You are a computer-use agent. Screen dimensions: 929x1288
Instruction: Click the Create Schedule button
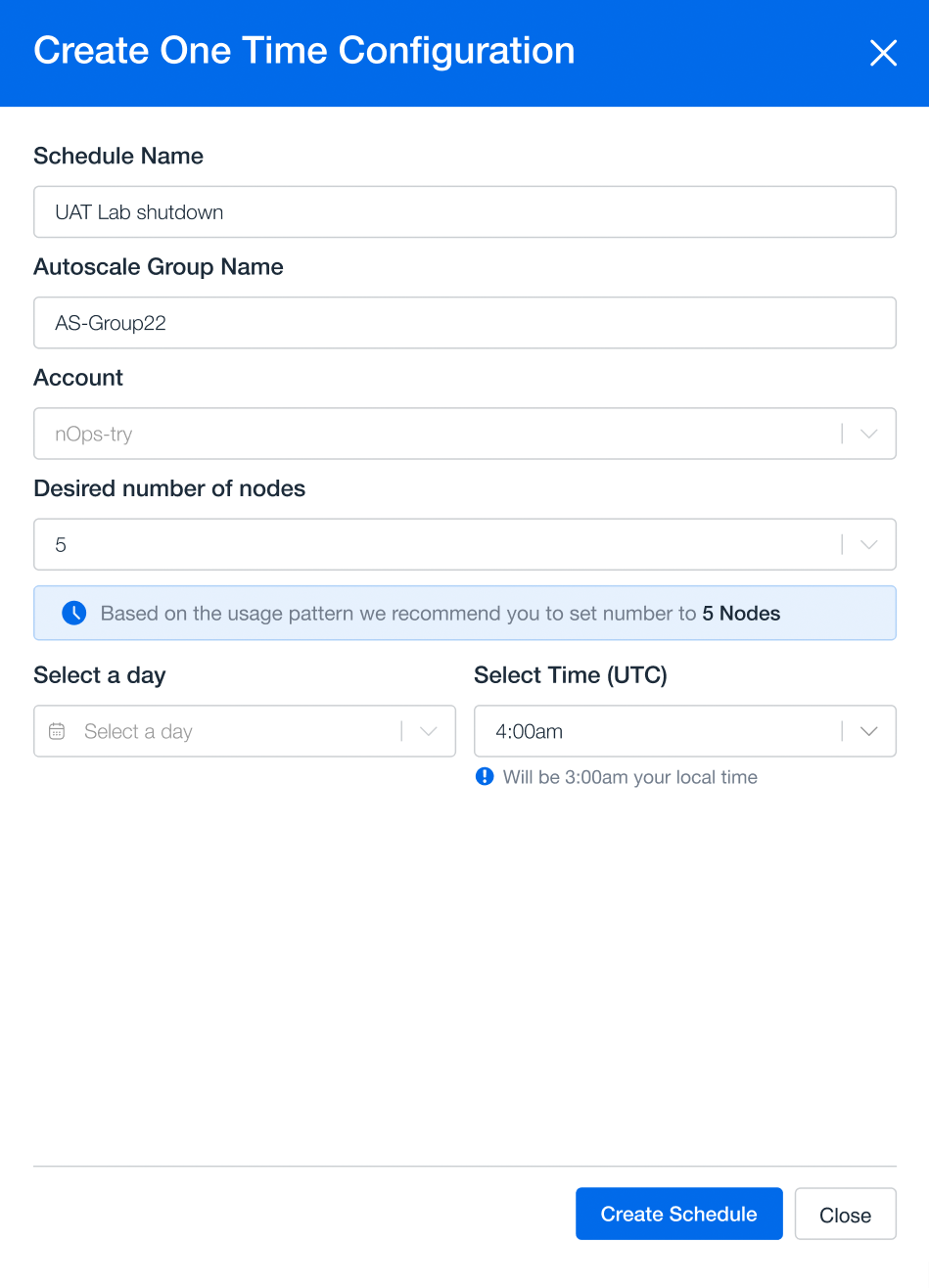[679, 1214]
